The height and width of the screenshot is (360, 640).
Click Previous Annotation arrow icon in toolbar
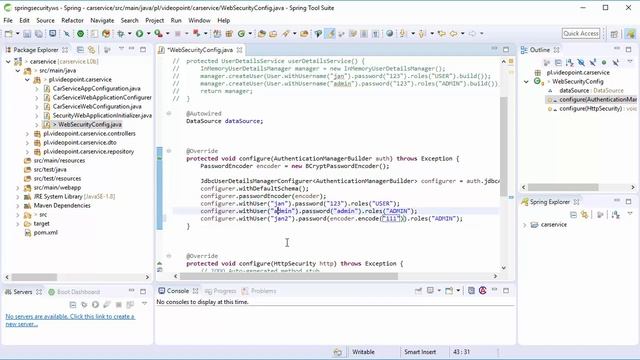(x=422, y=33)
